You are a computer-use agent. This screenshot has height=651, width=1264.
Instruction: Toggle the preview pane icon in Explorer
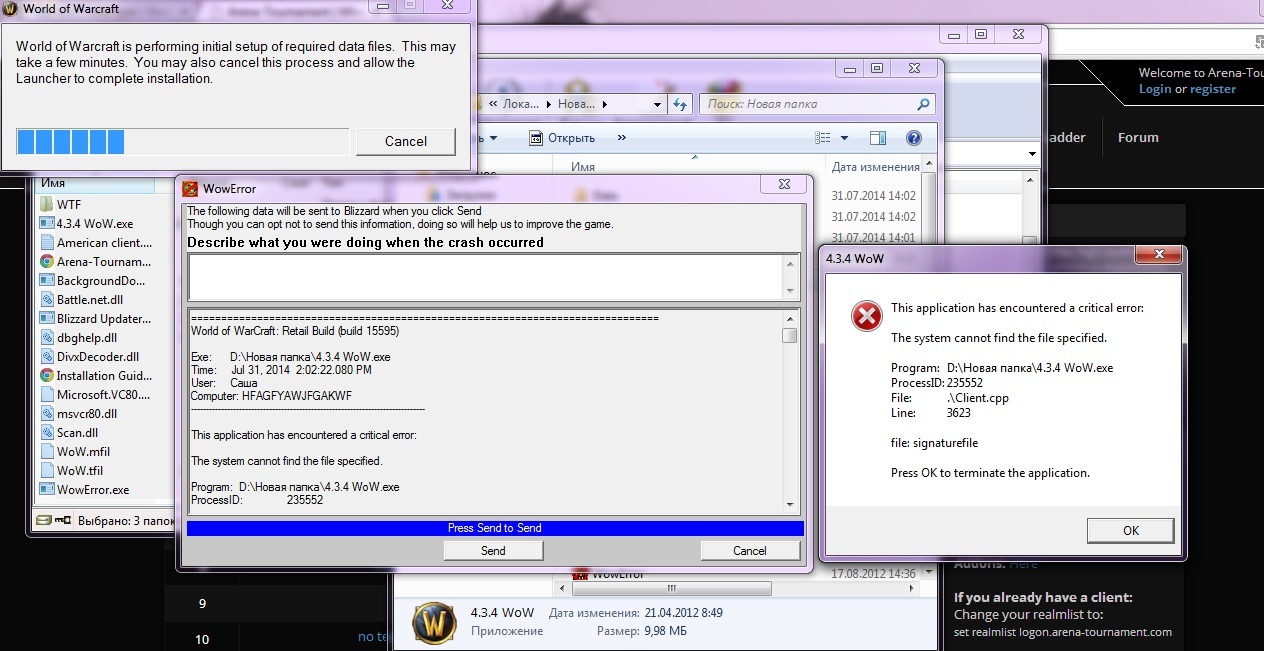(x=878, y=138)
